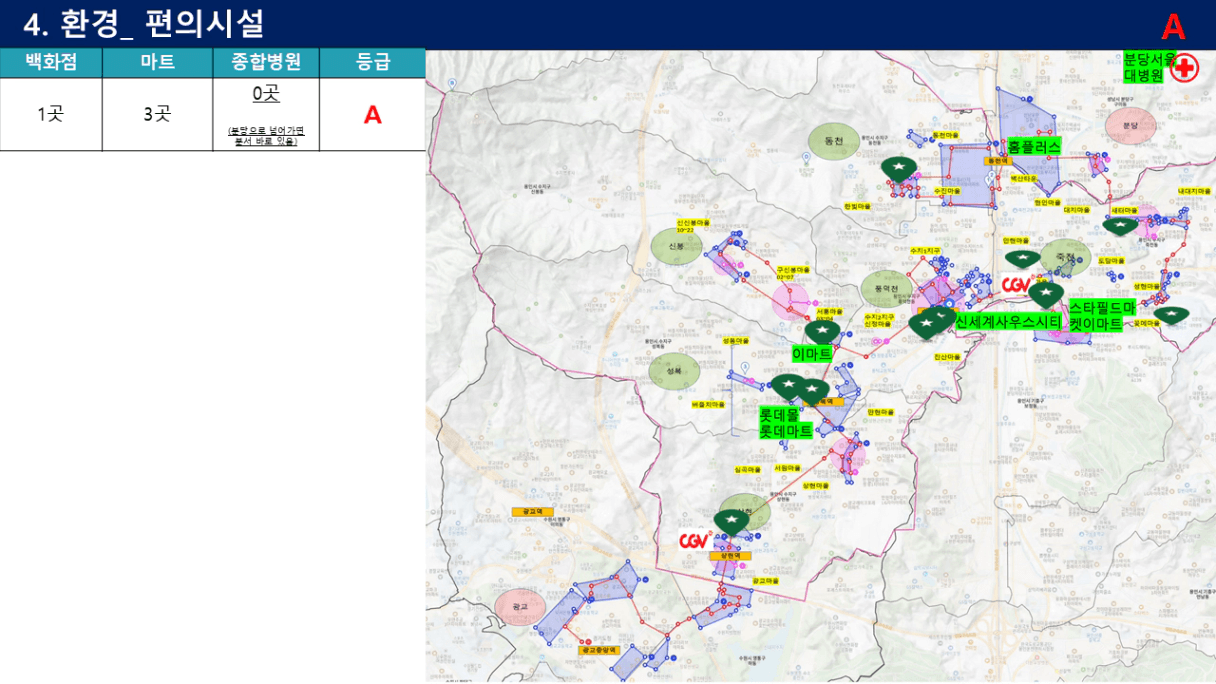Click the 만현마을 yellow label below 롯데마트
Screen dimensions: 1216x684
click(x=881, y=411)
